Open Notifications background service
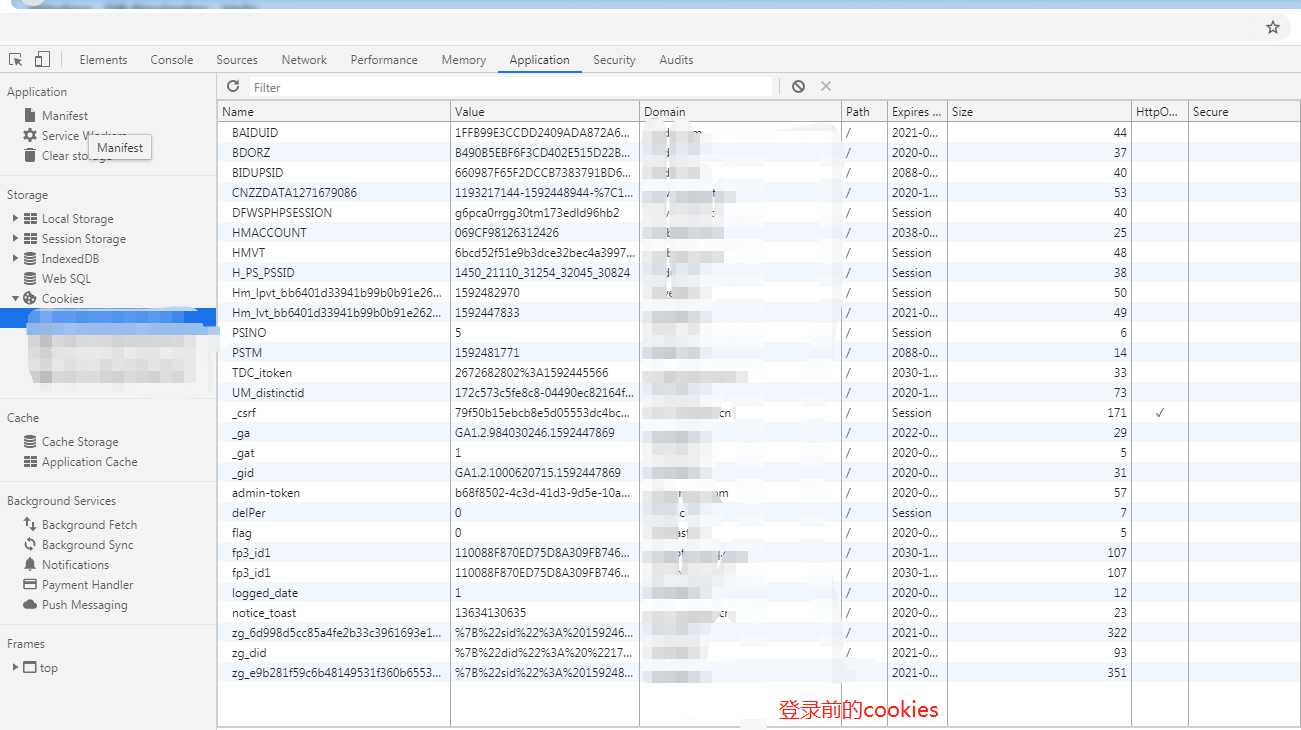 point(75,565)
